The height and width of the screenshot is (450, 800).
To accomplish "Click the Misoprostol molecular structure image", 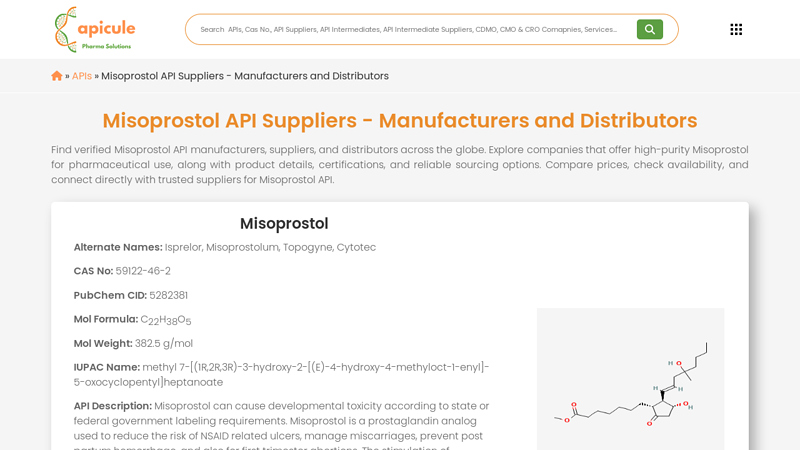I will 631,379.
